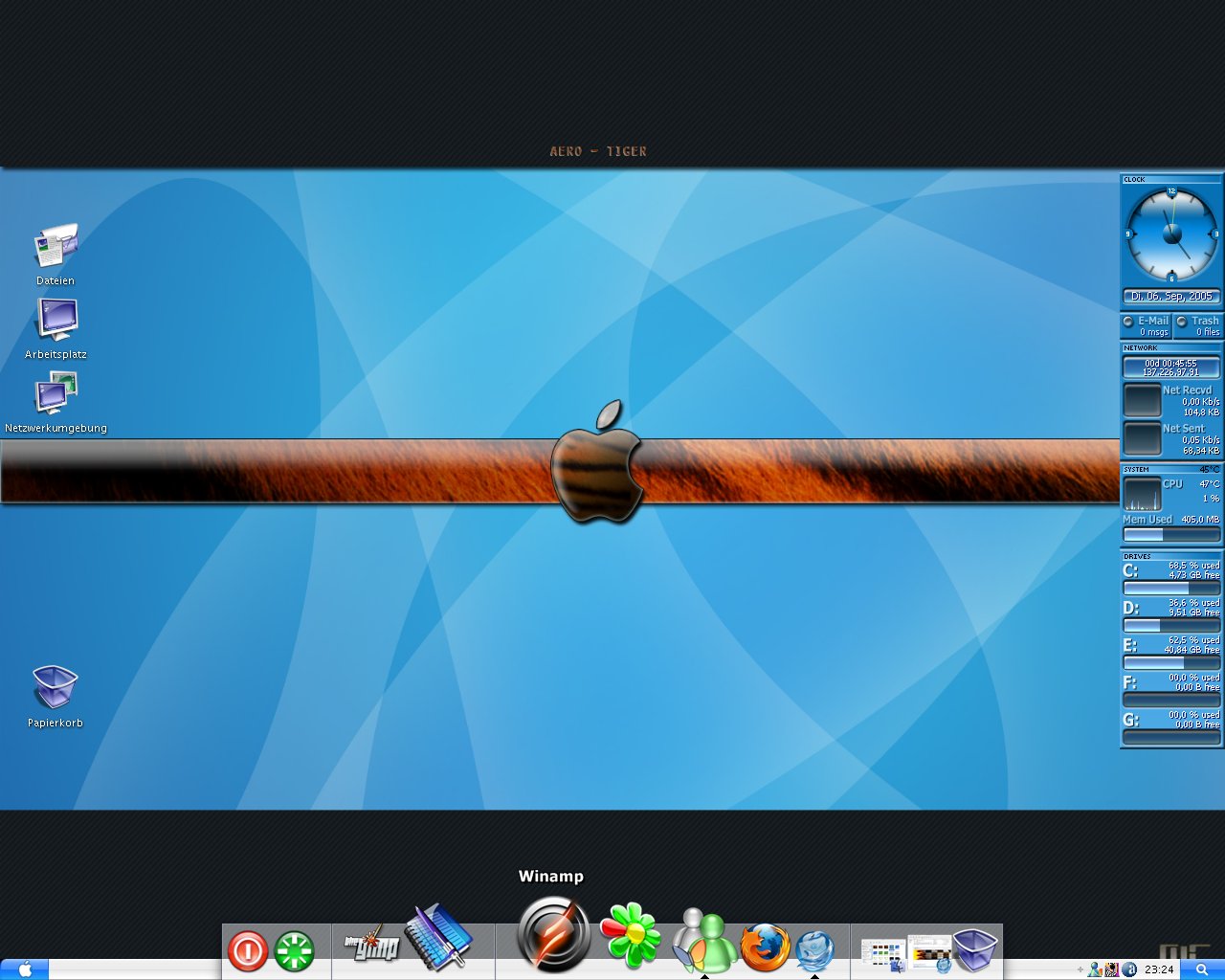
Task: Click the 'AERO - TIGER' title text
Action: pos(598,151)
